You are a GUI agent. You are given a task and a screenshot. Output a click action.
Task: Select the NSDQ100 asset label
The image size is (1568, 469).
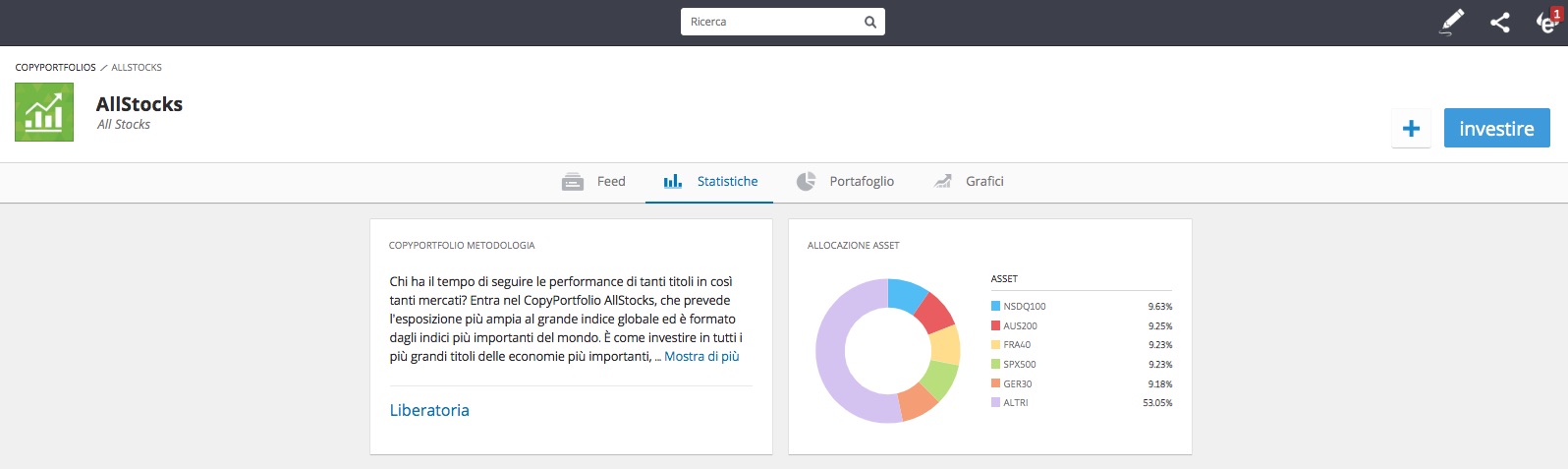(x=1025, y=307)
